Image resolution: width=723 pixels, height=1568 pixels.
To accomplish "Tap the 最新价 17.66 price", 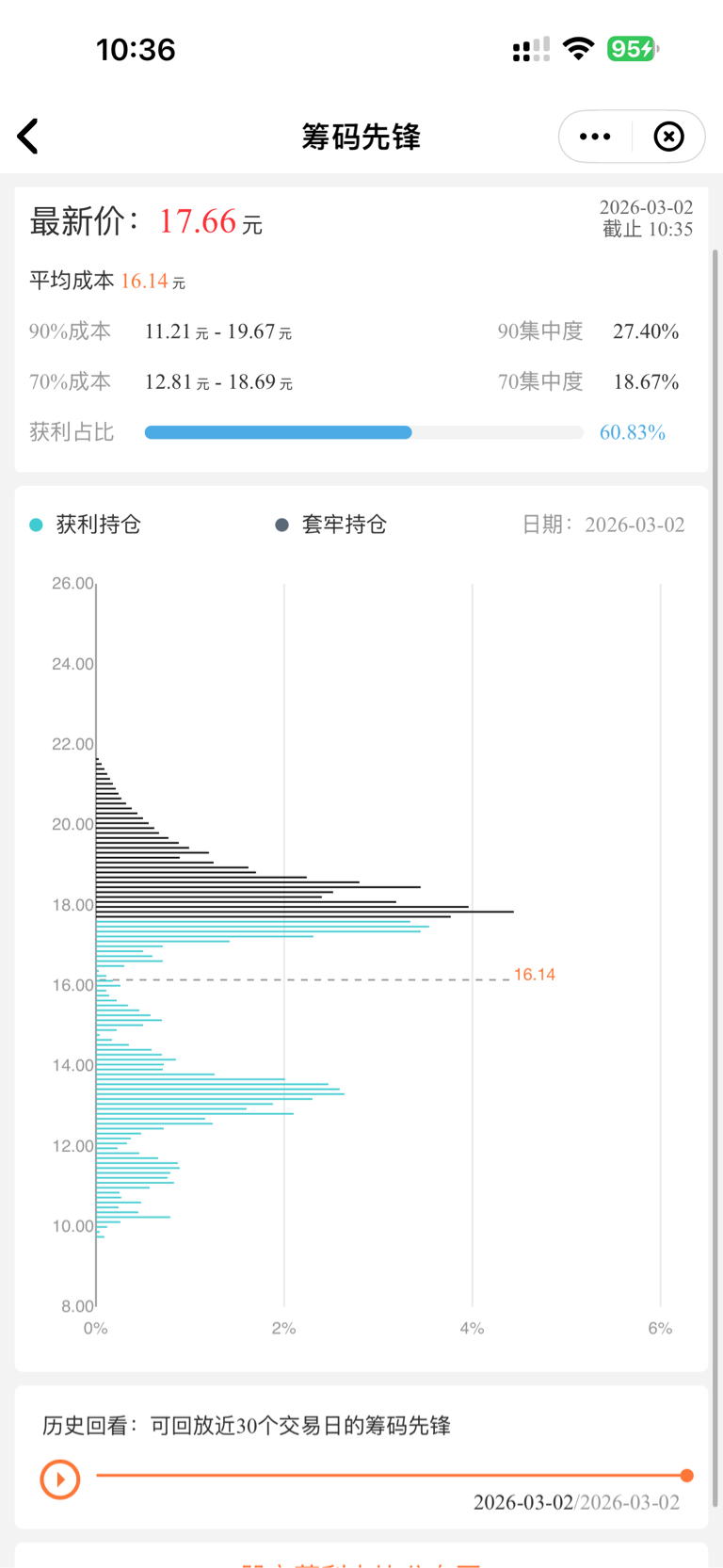I will (197, 221).
